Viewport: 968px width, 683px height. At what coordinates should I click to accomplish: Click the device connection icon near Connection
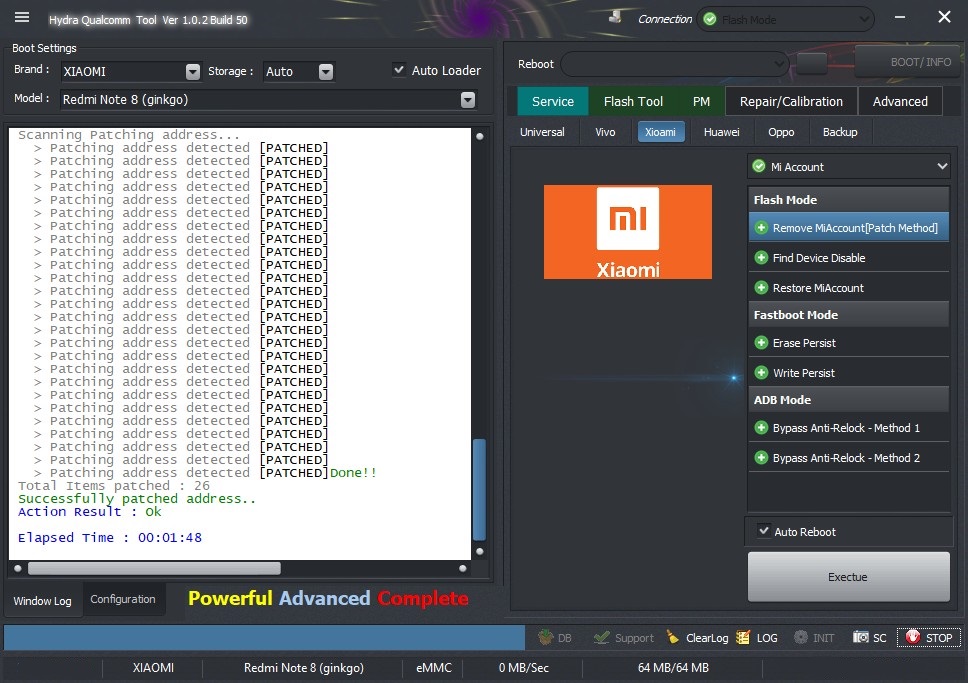pyautogui.click(x=615, y=17)
